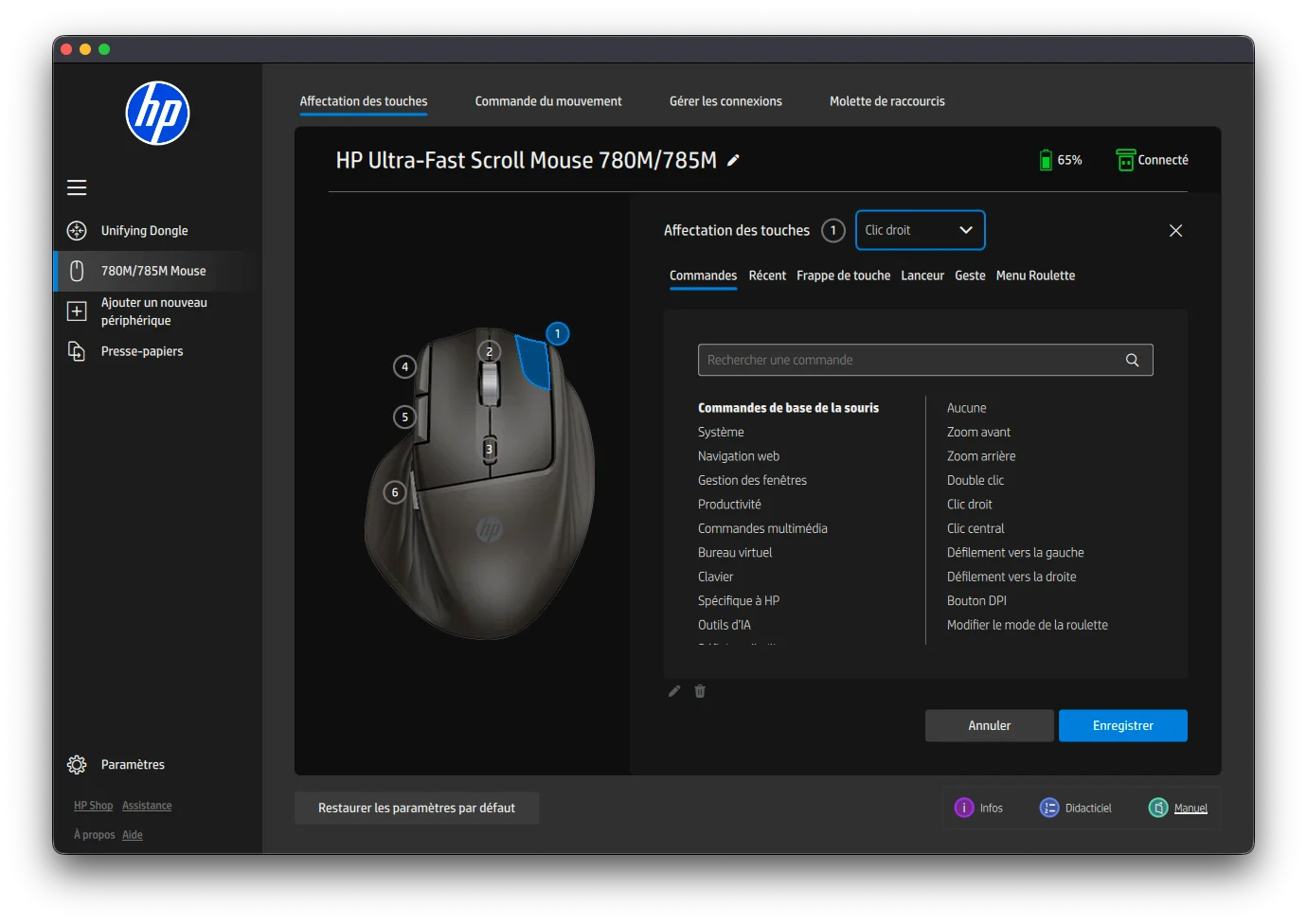
Task: Switch to the Commande du mouvement tab
Action: point(547,100)
